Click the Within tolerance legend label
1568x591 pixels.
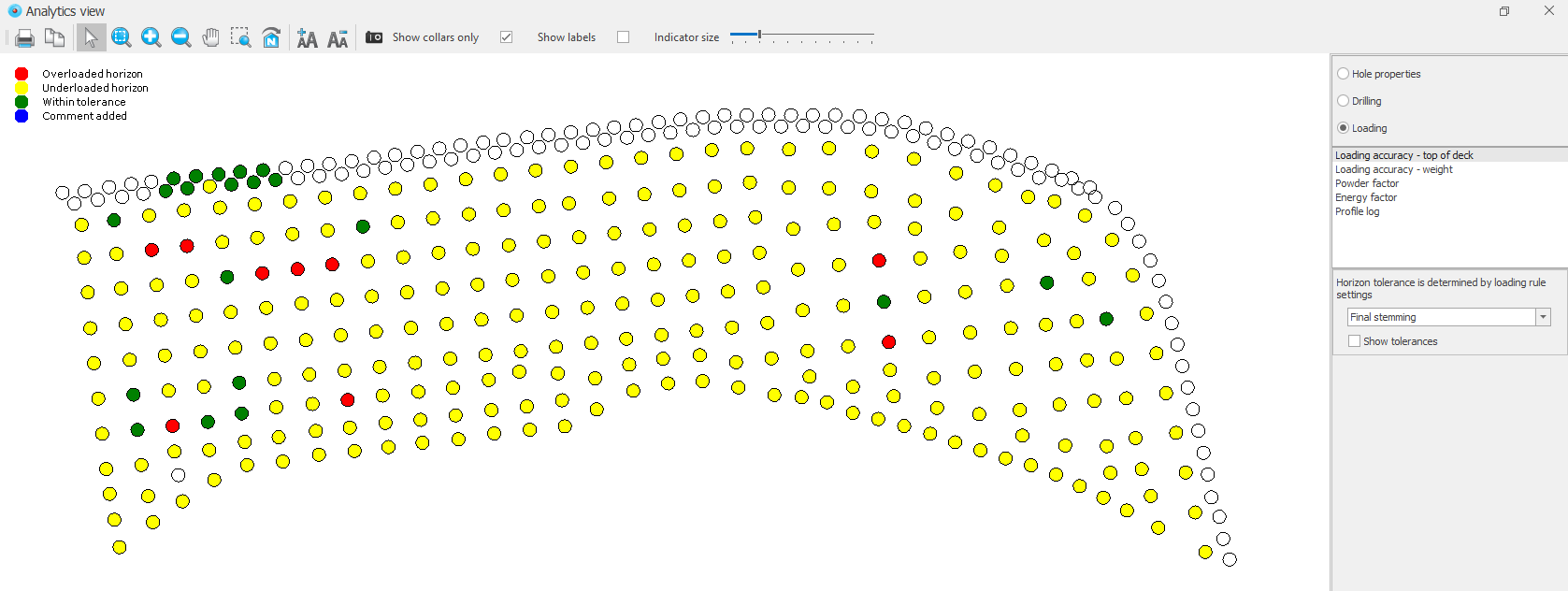click(x=84, y=102)
